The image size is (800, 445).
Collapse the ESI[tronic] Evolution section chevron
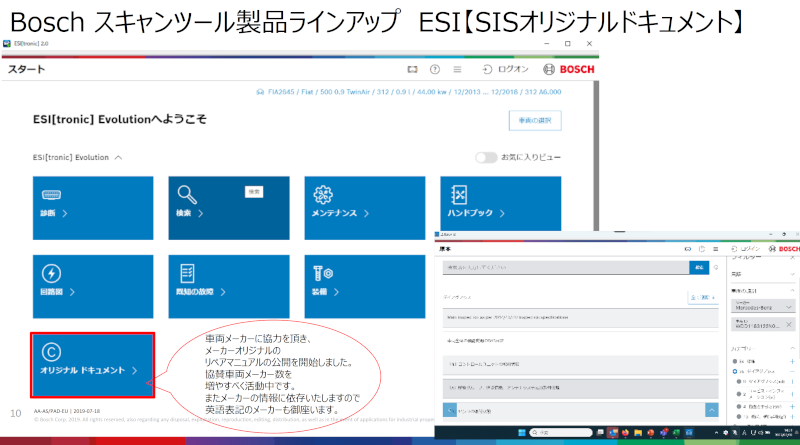pos(118,158)
